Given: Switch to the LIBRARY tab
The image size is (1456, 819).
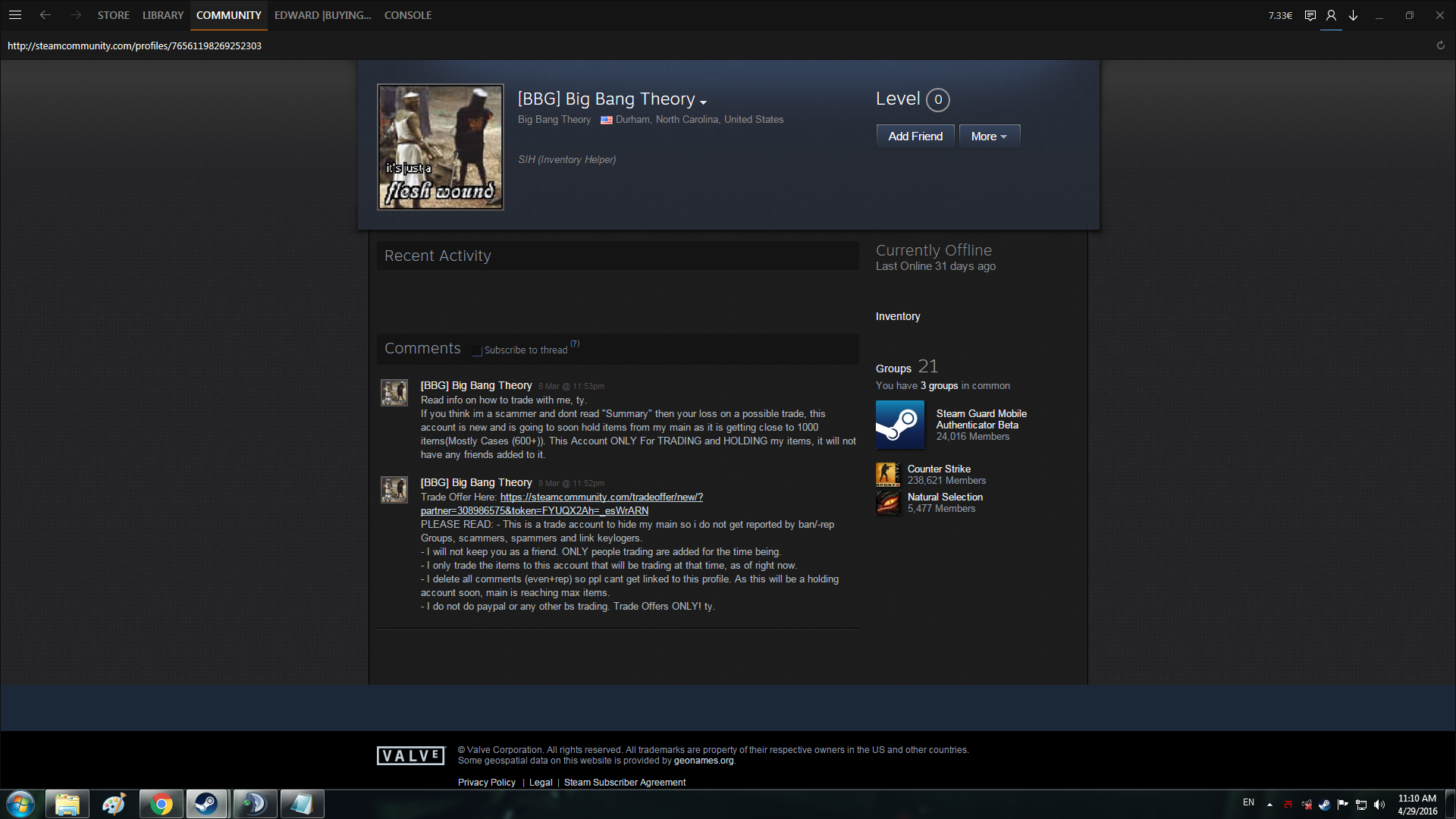Looking at the screenshot, I should click(x=163, y=15).
